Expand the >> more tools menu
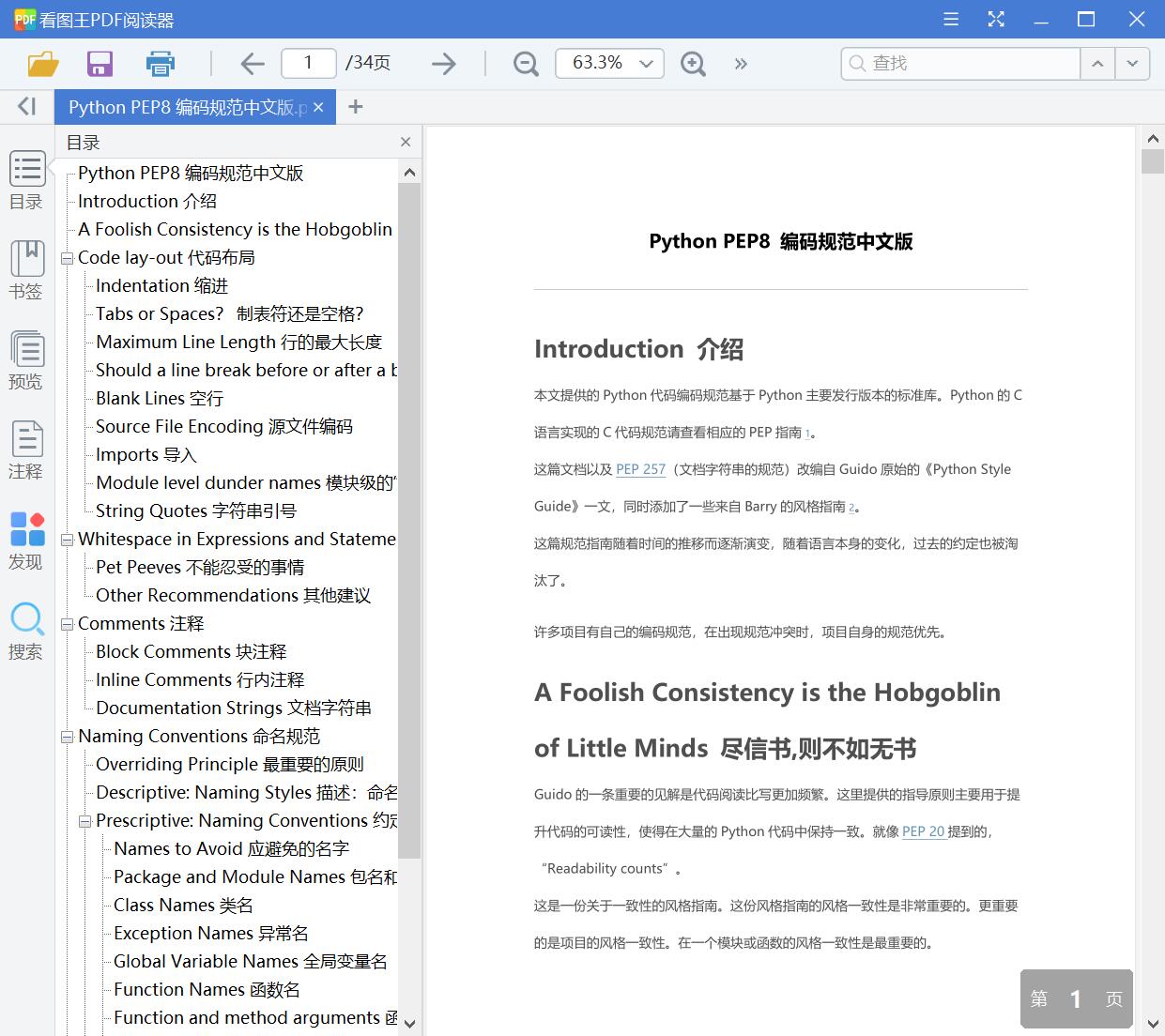 click(x=741, y=63)
